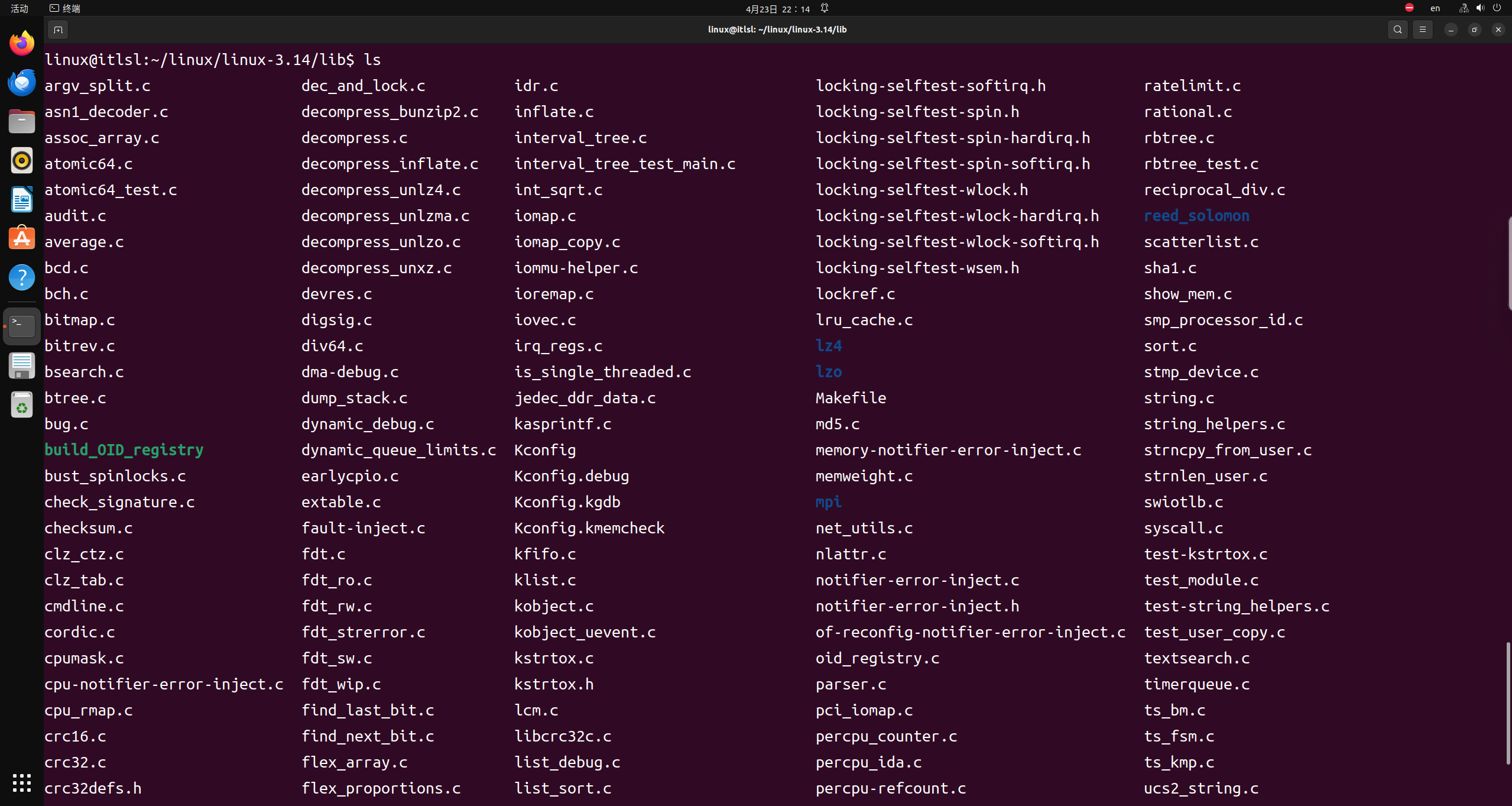Open the terminal hamburger menu
The width and height of the screenshot is (1512, 806).
1422,30
